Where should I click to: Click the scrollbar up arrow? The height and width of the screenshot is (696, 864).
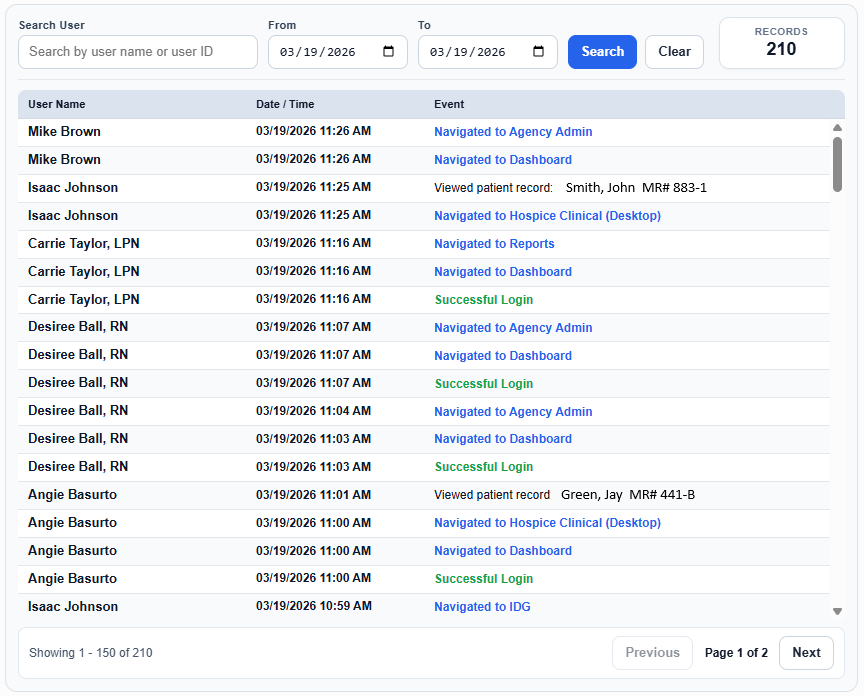point(837,127)
